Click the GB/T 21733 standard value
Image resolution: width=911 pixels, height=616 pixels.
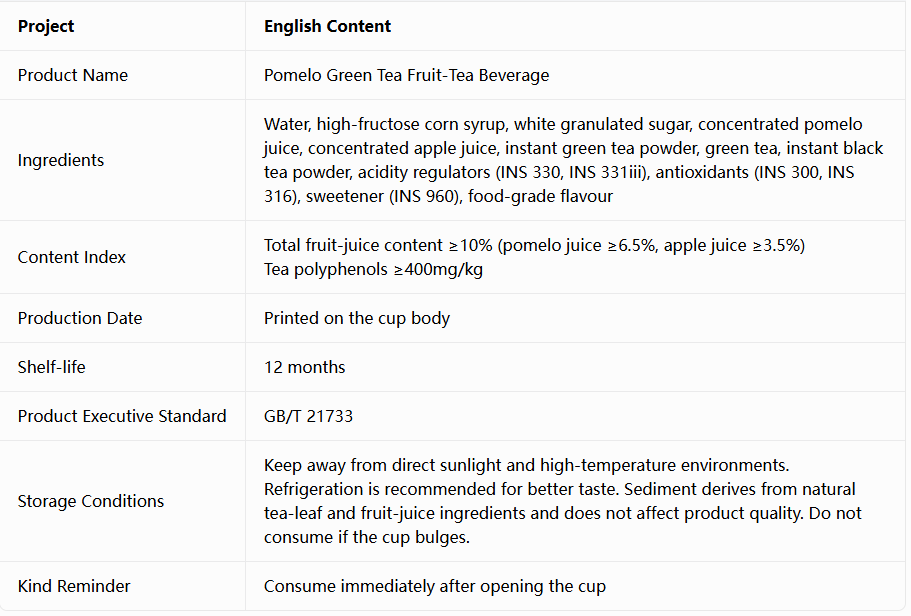point(309,416)
